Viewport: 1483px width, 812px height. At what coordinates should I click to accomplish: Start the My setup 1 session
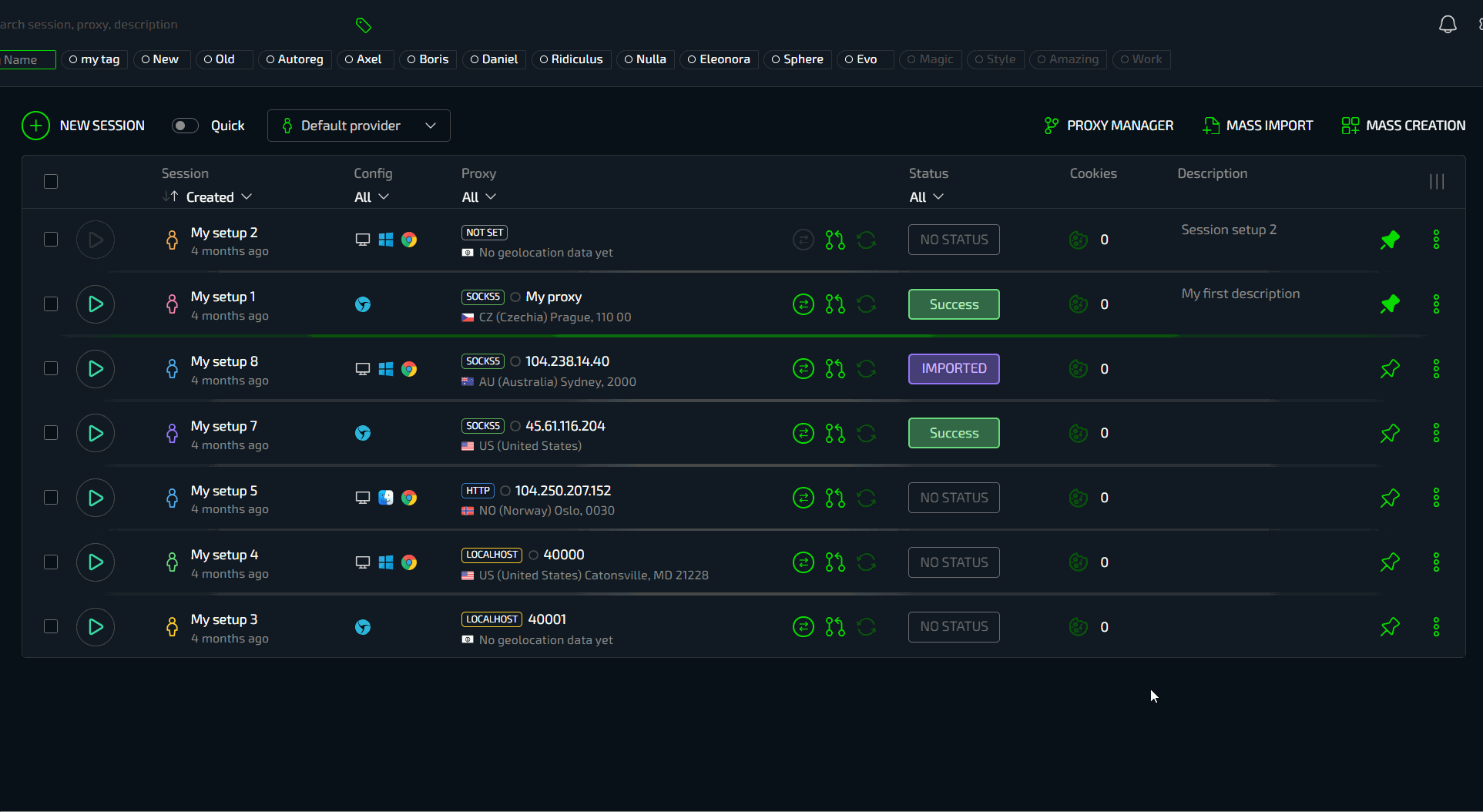click(96, 304)
